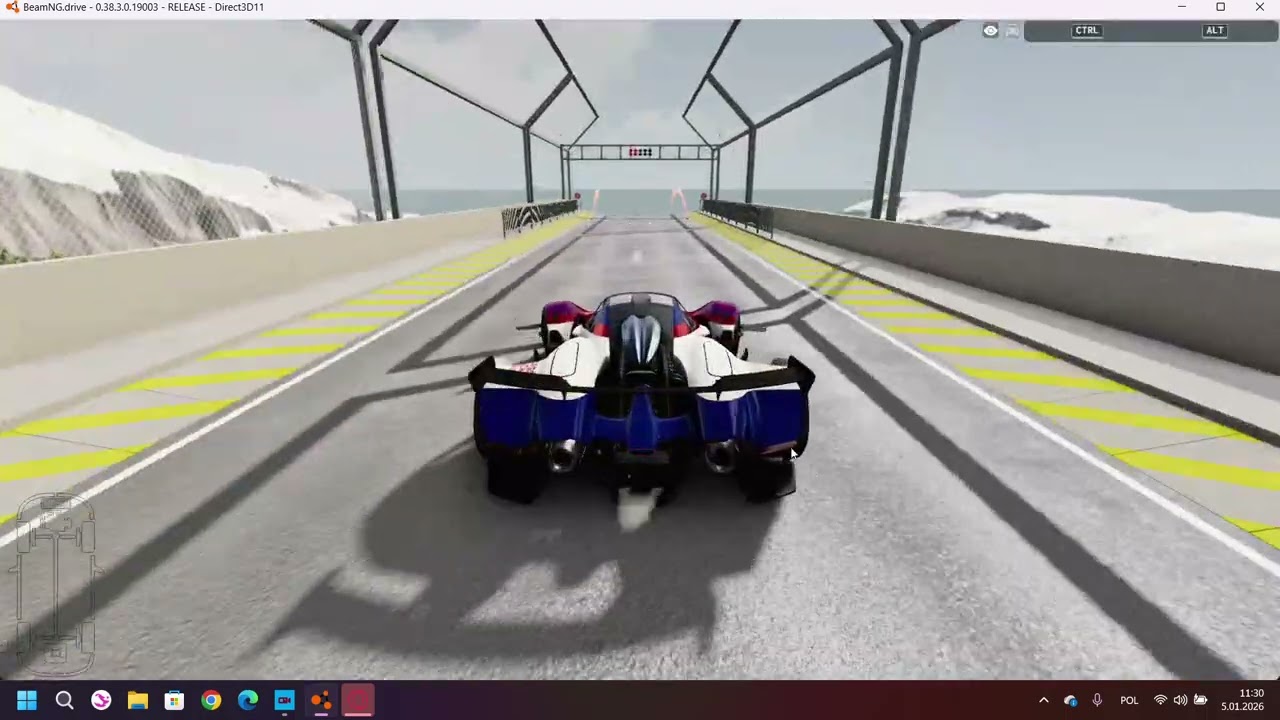Launch Google Chrome from the taskbar
The height and width of the screenshot is (720, 1280).
click(211, 701)
